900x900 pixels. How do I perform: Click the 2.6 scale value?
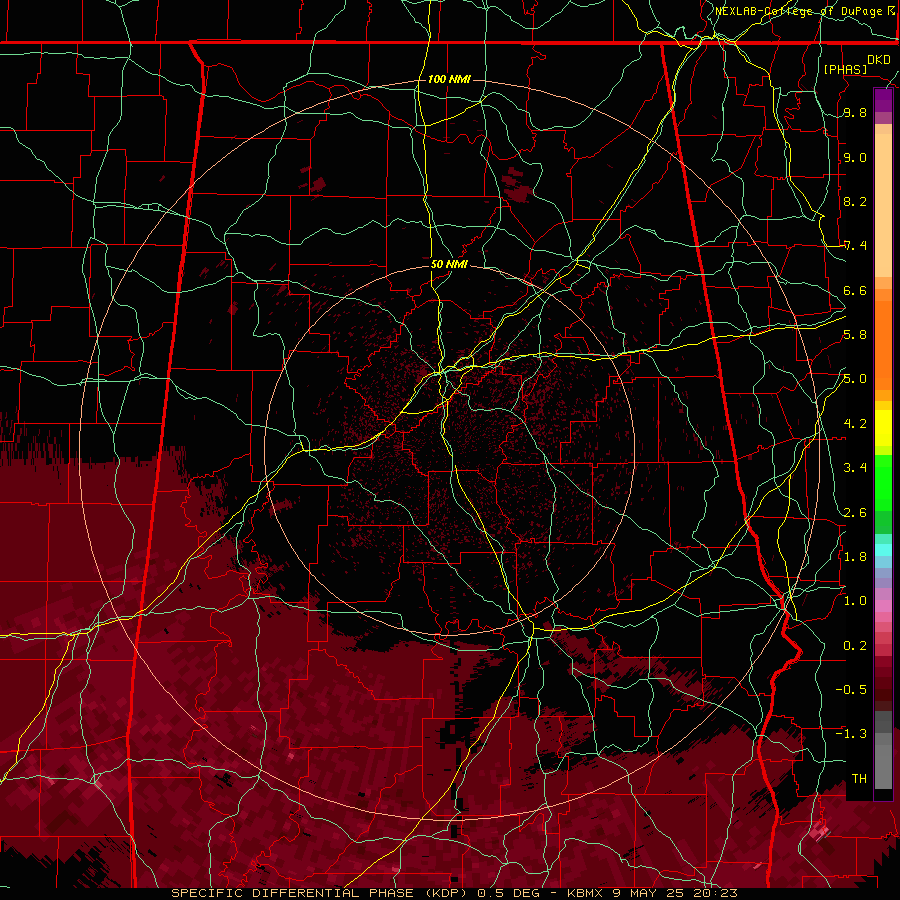[x=855, y=512]
